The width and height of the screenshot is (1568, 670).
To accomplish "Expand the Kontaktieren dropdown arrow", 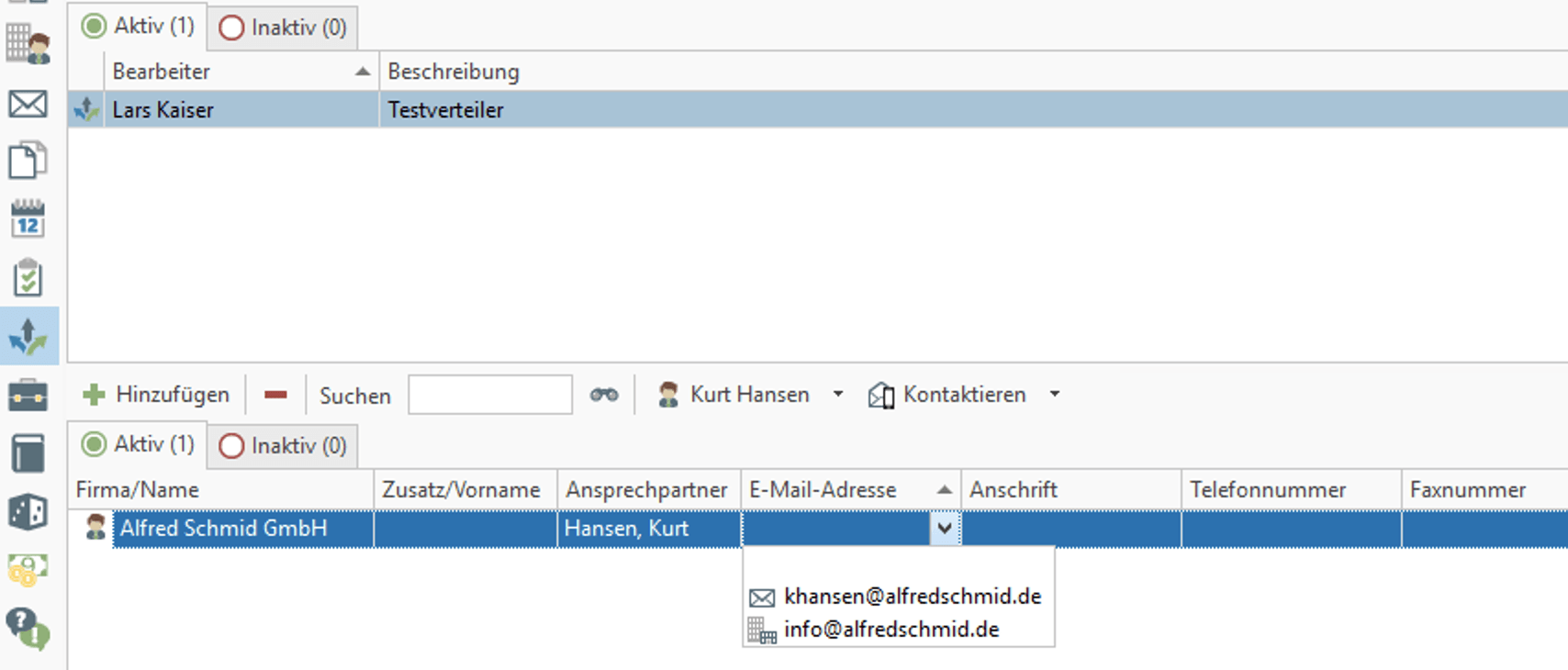I will (1055, 395).
